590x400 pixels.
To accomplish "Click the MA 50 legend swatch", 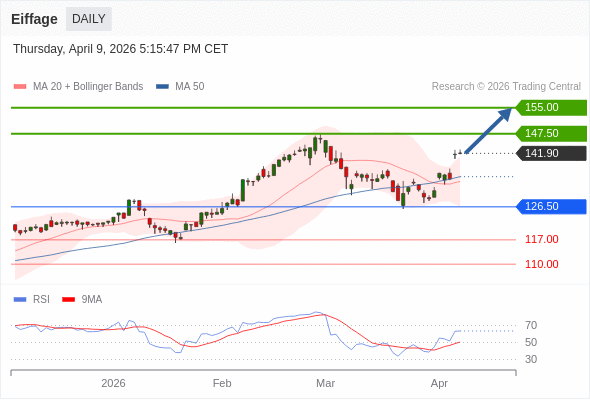I will pos(162,87).
